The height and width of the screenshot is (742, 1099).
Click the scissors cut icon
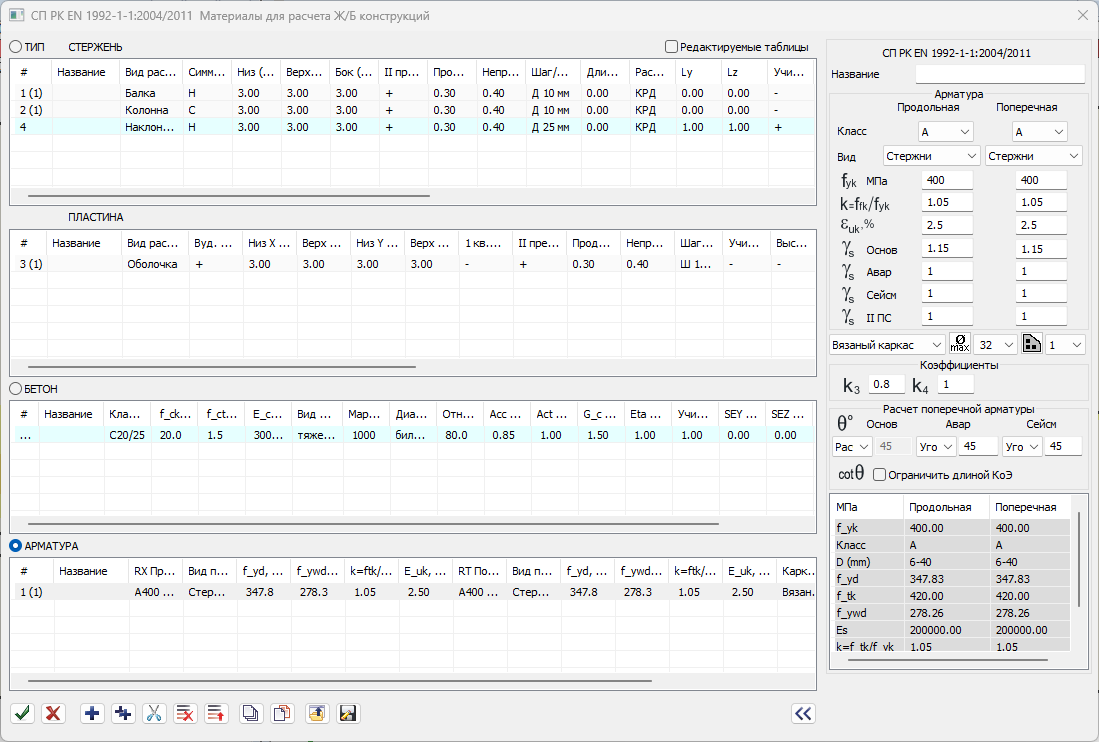154,713
